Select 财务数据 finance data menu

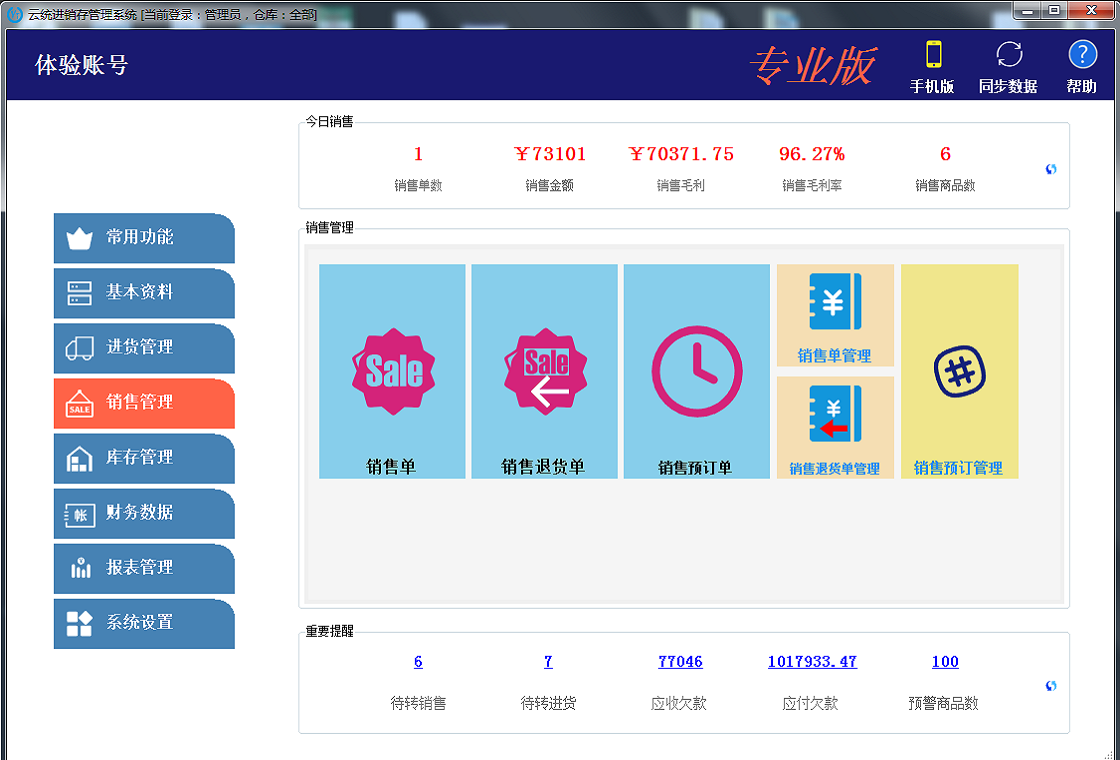tap(143, 513)
